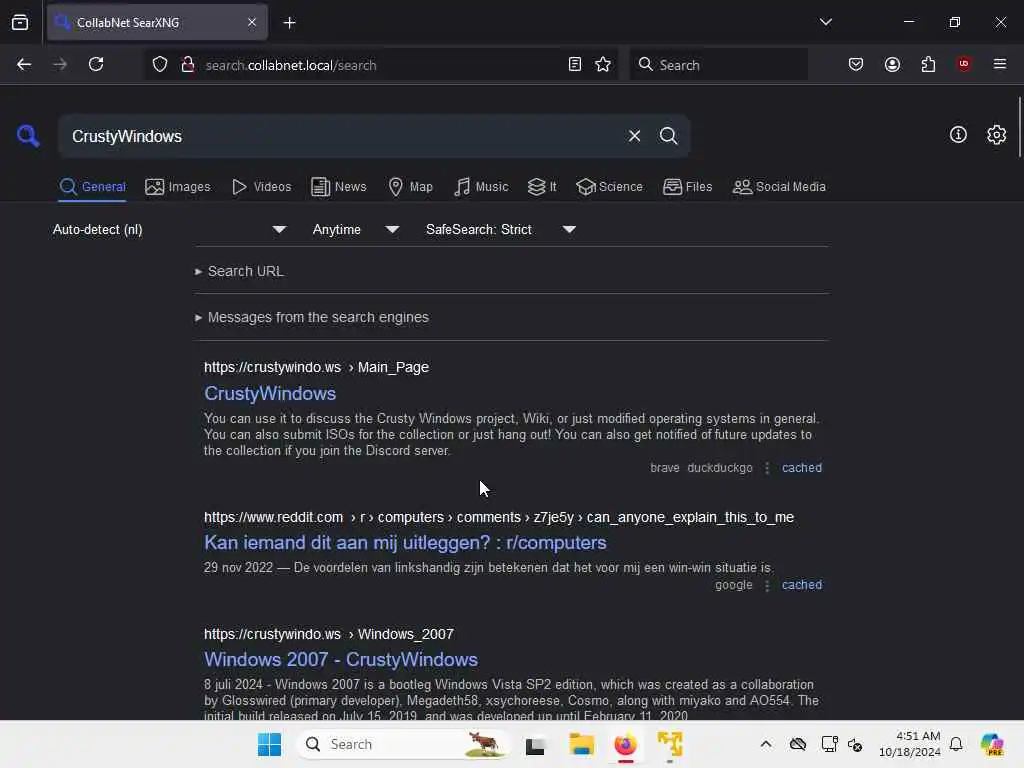Focus the SearXNG query input field
This screenshot has height=768, width=1024.
click(340, 136)
